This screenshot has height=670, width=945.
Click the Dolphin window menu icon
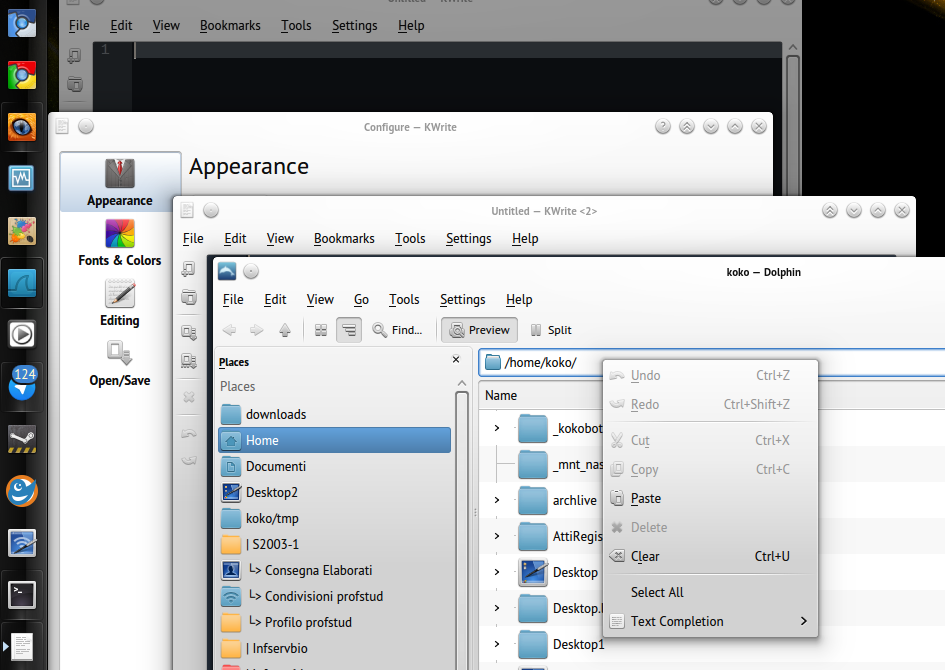227,272
